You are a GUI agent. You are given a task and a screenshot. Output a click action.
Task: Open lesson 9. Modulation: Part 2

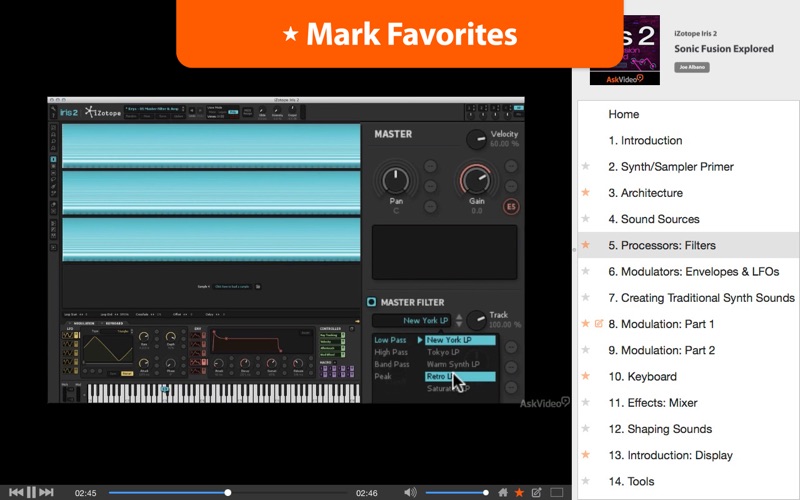[x=688, y=351]
